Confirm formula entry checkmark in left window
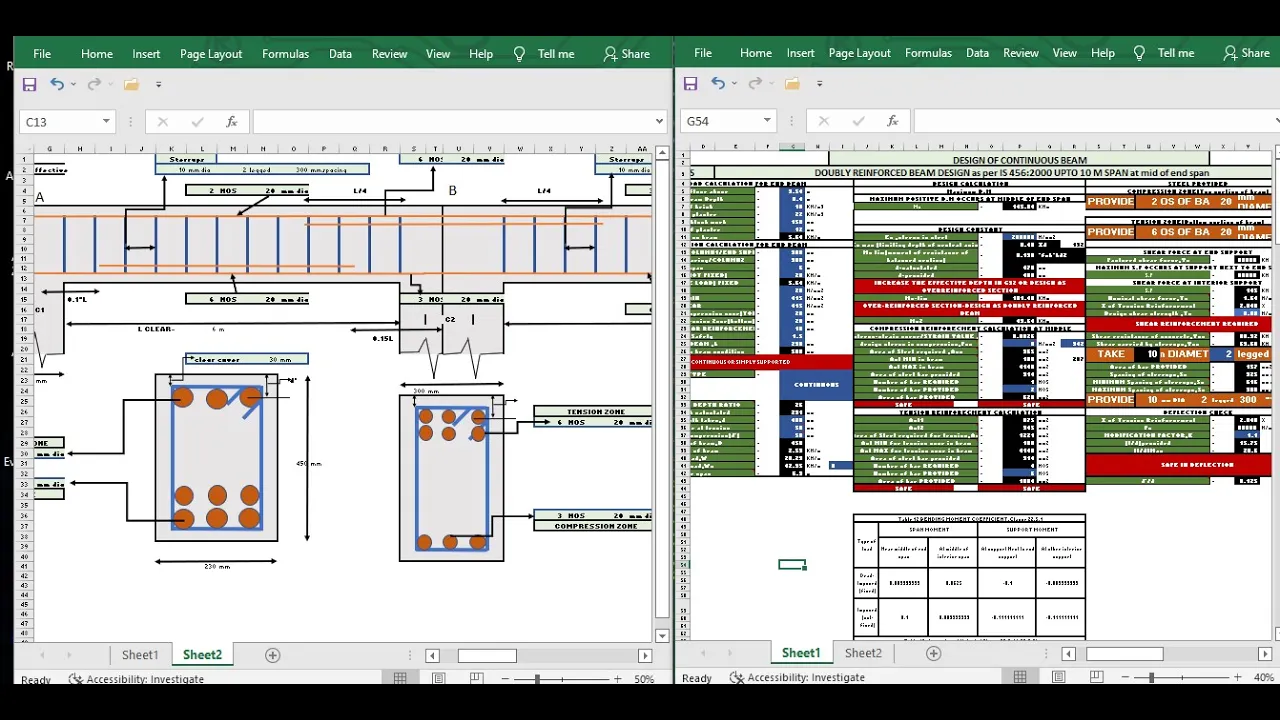 [197, 122]
